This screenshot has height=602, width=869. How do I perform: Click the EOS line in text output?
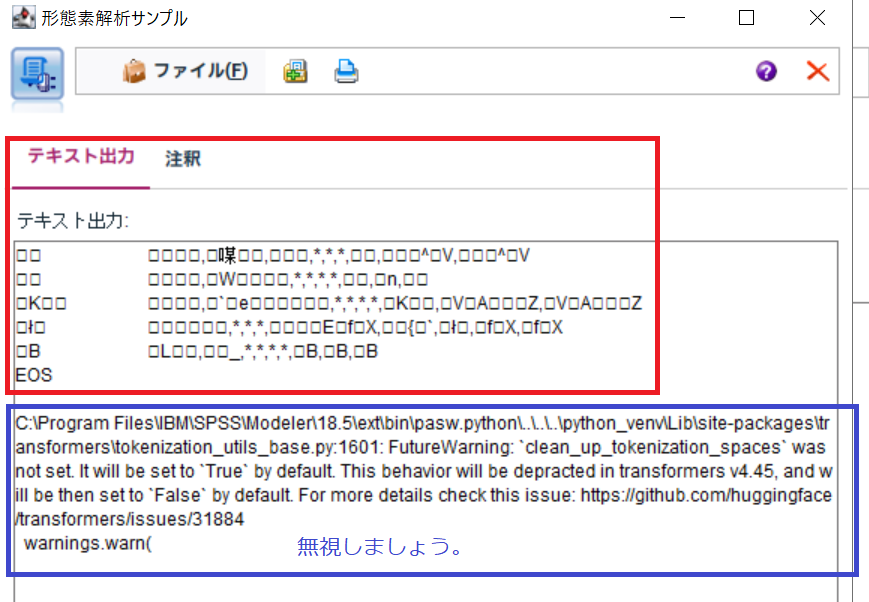point(34,375)
